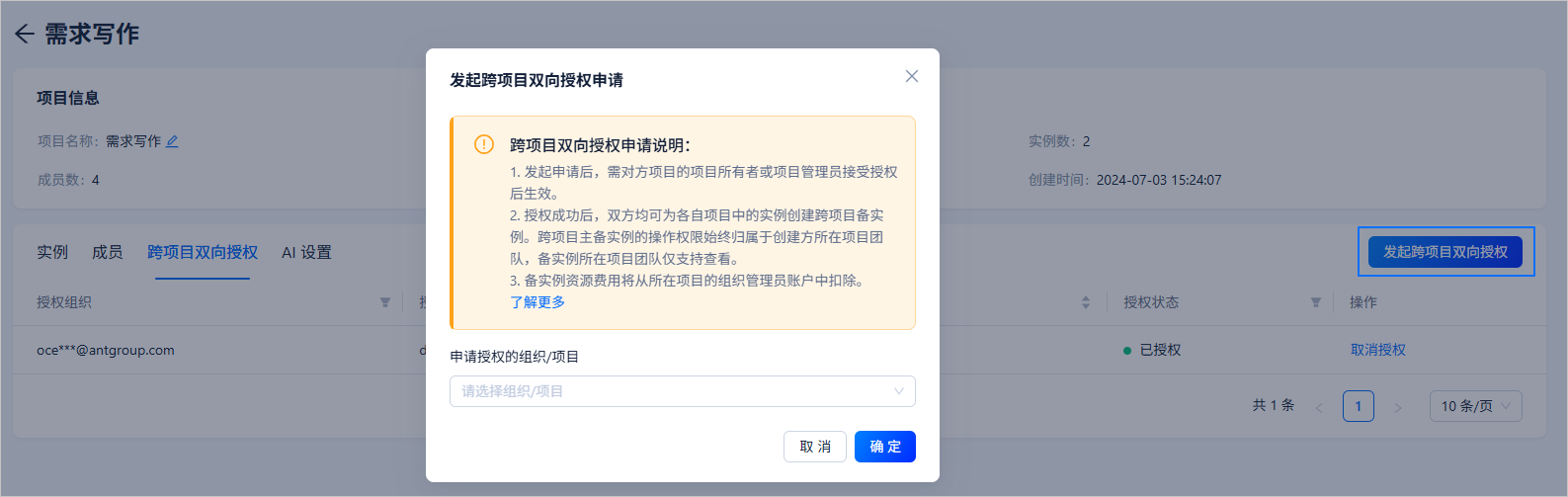Click the orange warning info icon

pos(484,144)
